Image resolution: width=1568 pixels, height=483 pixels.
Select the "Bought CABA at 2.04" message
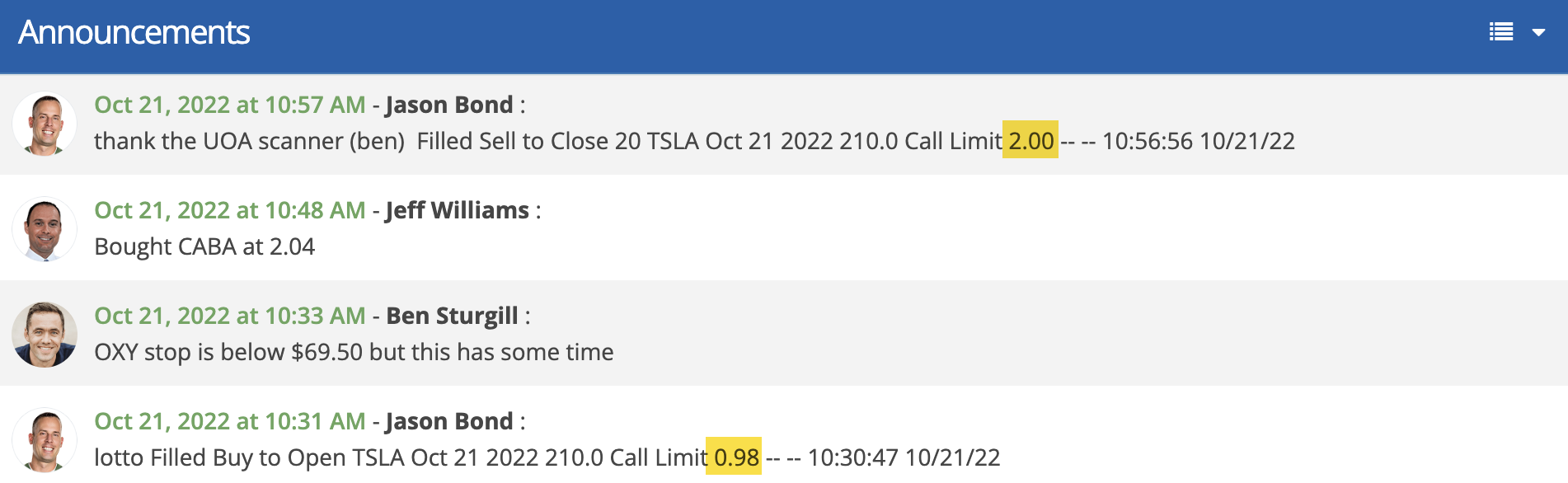(x=204, y=246)
